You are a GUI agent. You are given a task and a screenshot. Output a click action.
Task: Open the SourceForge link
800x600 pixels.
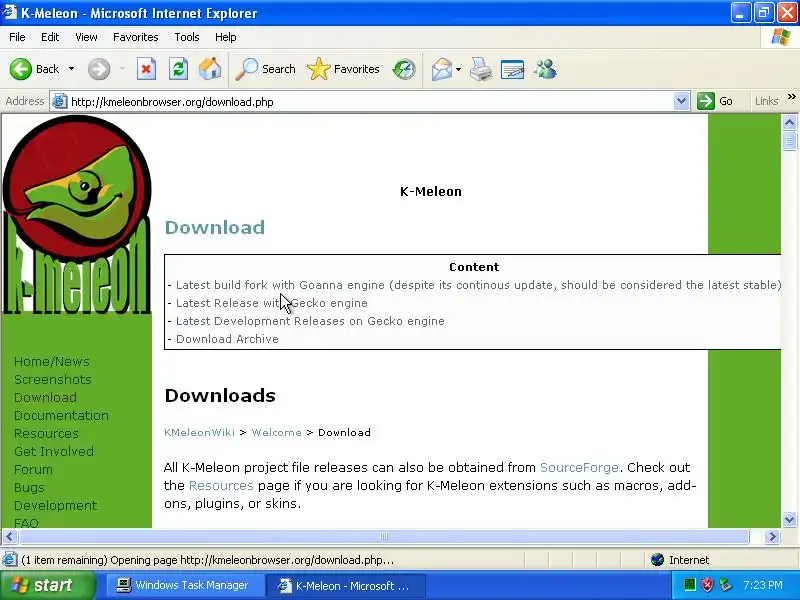click(579, 468)
